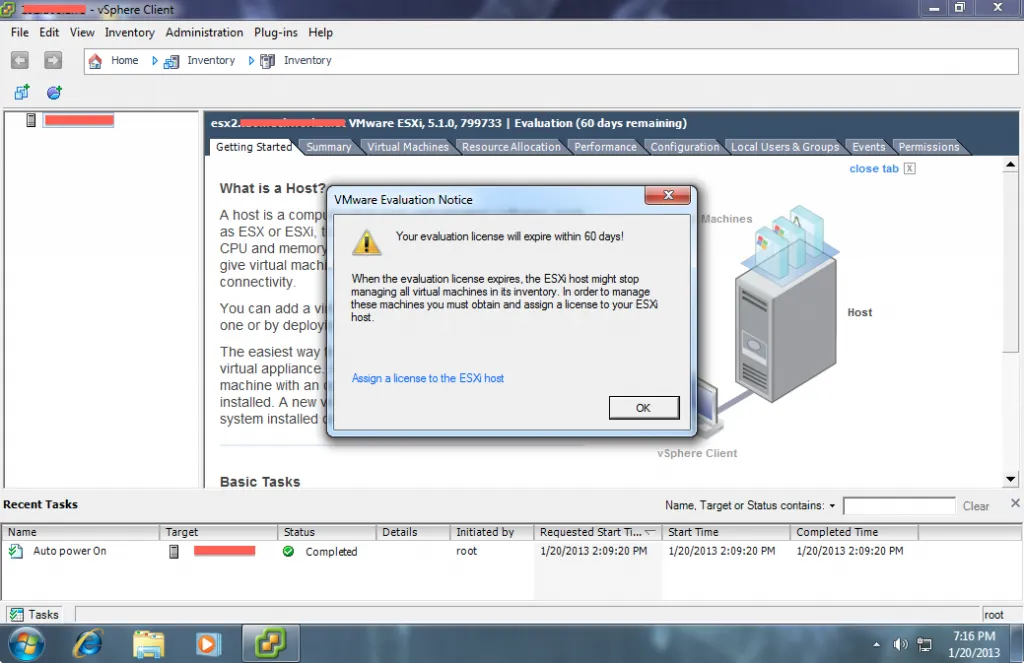Click the Initiated by column header
This screenshot has height=663, width=1024.
[x=492, y=532]
